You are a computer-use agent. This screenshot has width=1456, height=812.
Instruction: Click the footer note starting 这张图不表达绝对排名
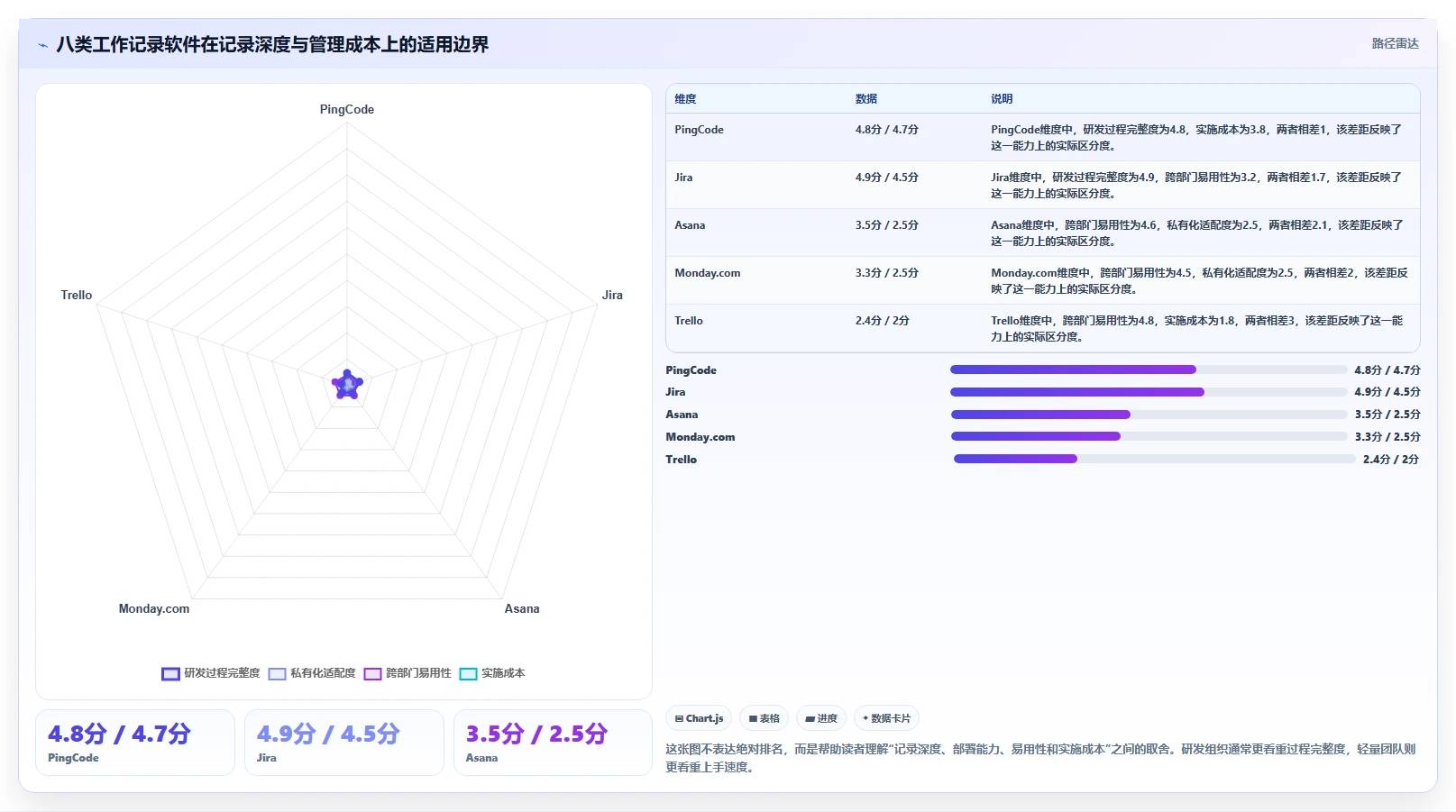(x=1040, y=758)
